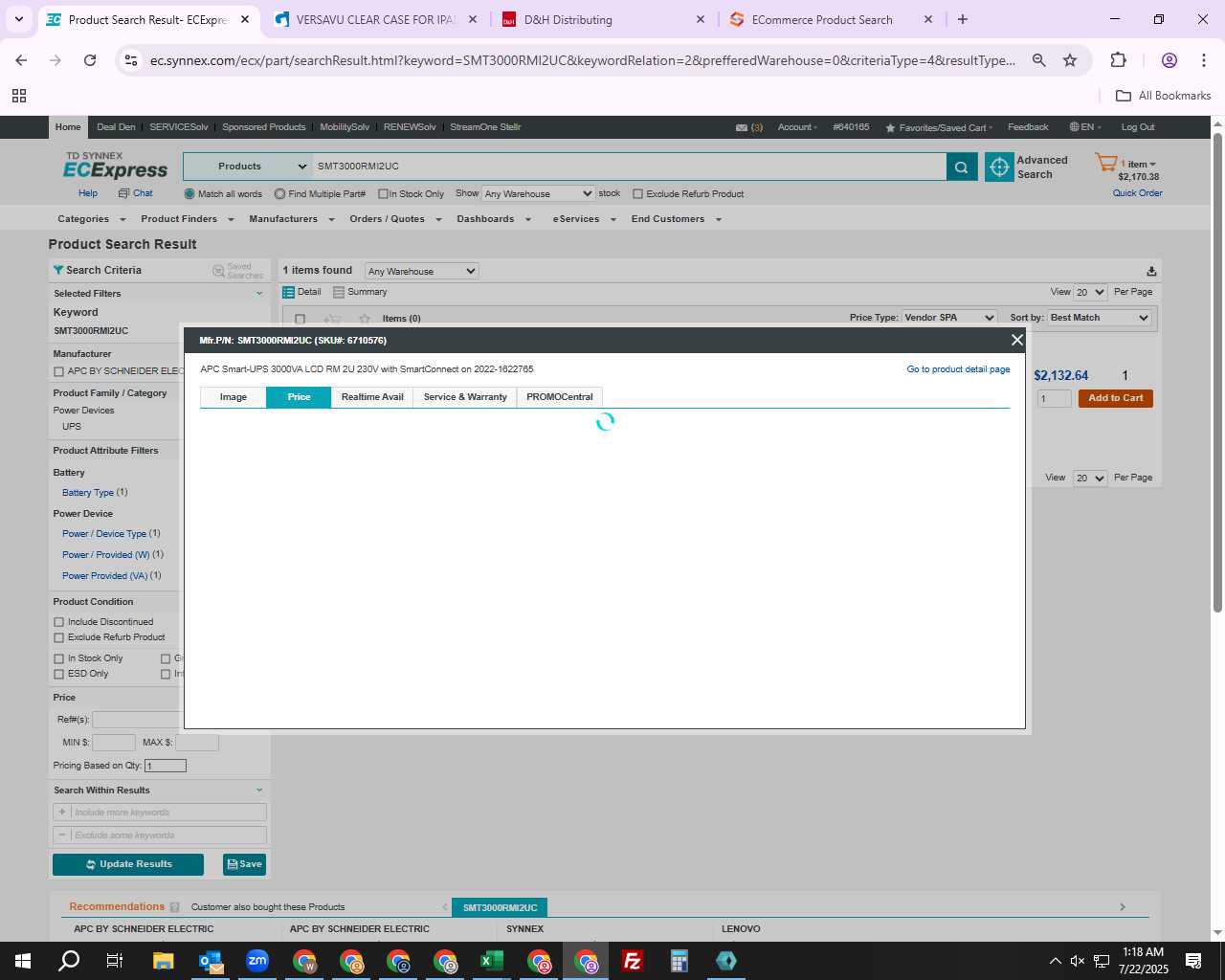
Task: Switch to Summary view icon
Action: (338, 292)
